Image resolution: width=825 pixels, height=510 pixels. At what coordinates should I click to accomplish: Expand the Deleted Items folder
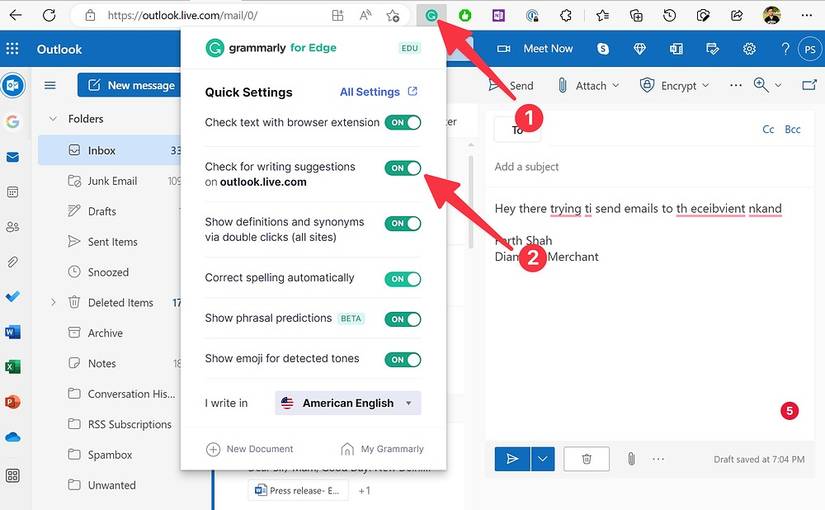53,302
